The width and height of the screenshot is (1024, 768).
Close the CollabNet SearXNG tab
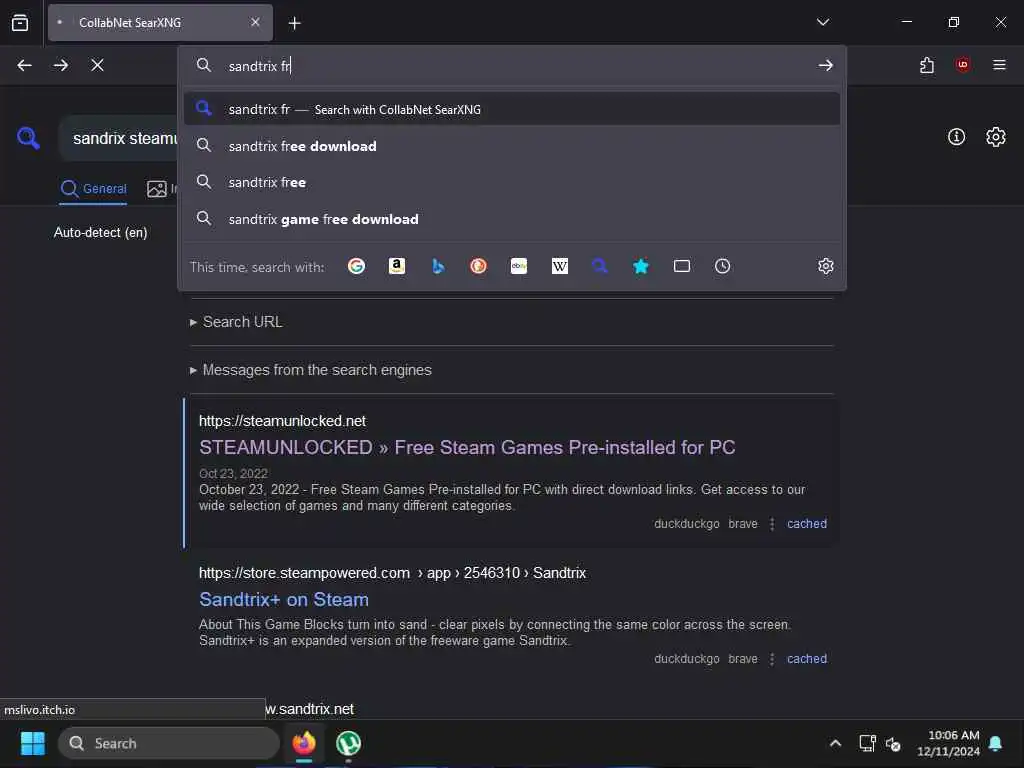255,22
